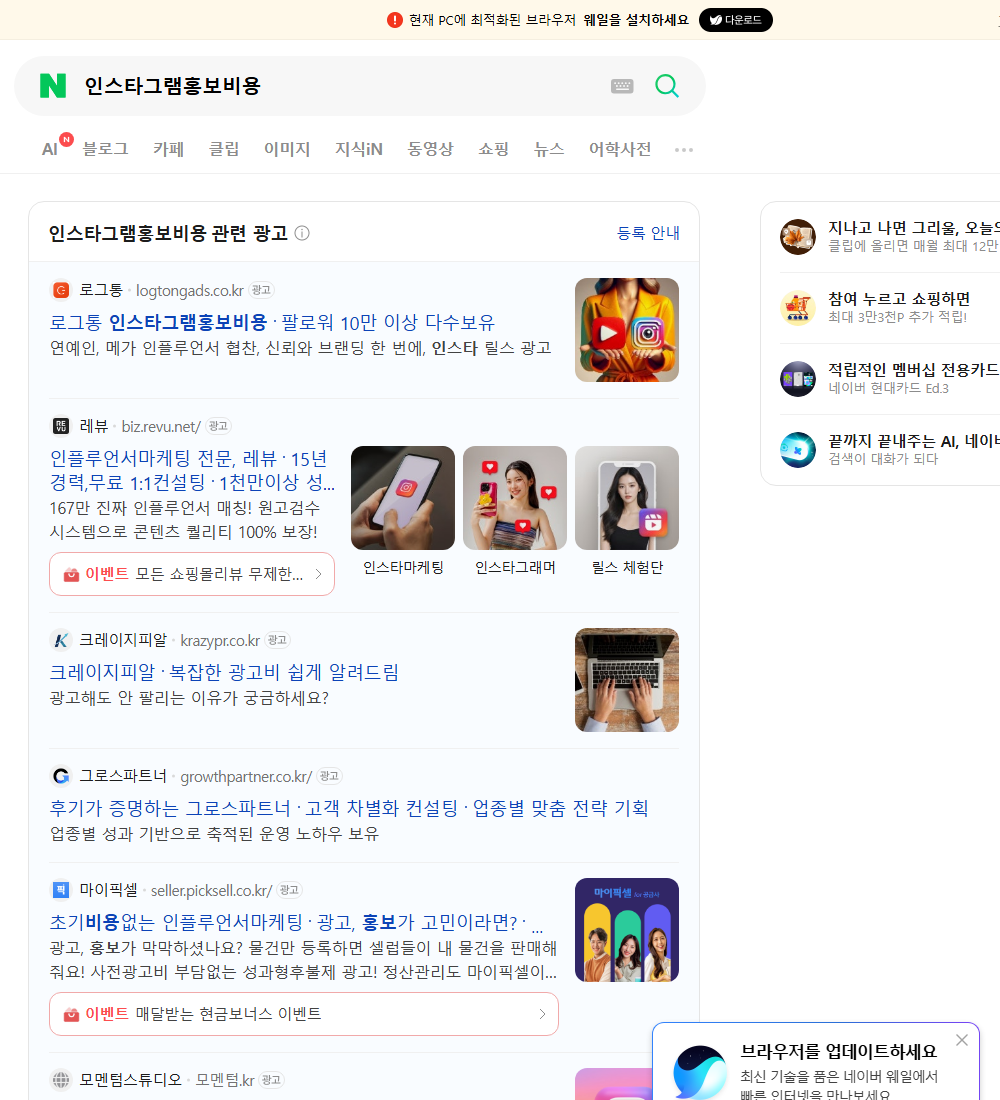Screen dimensions: 1000x1100
Task: Close the 브라우저를 업데이트하세요 popup
Action: point(961,1040)
